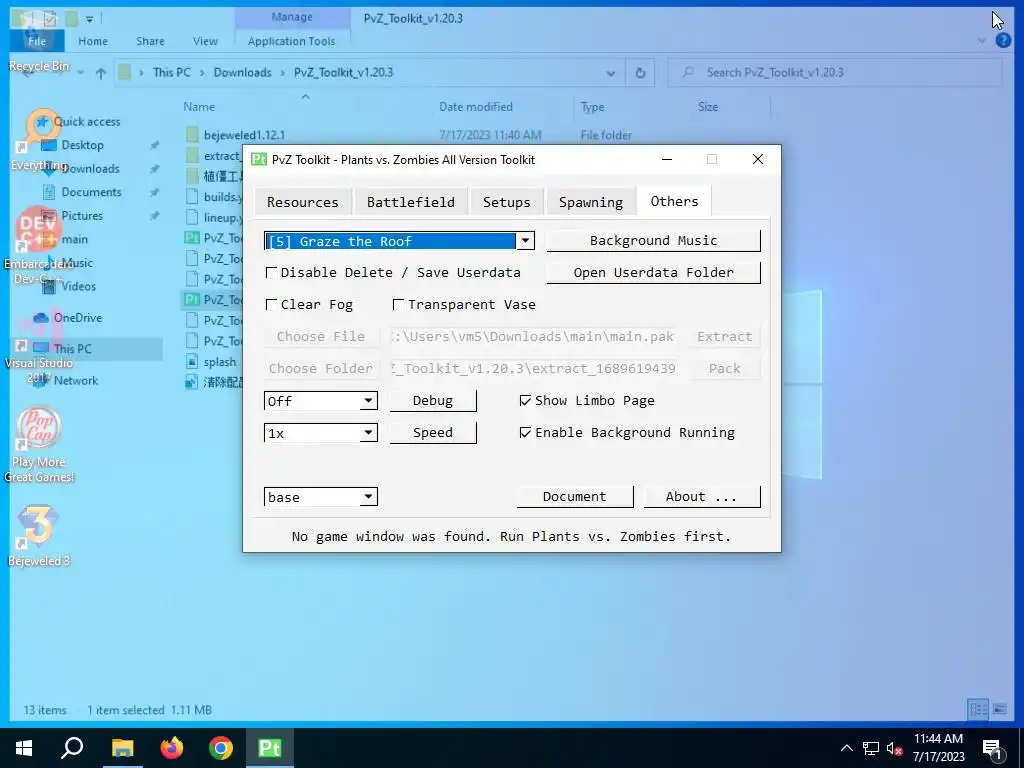Switch to the Battlefield tab
1024x768 pixels.
(411, 202)
